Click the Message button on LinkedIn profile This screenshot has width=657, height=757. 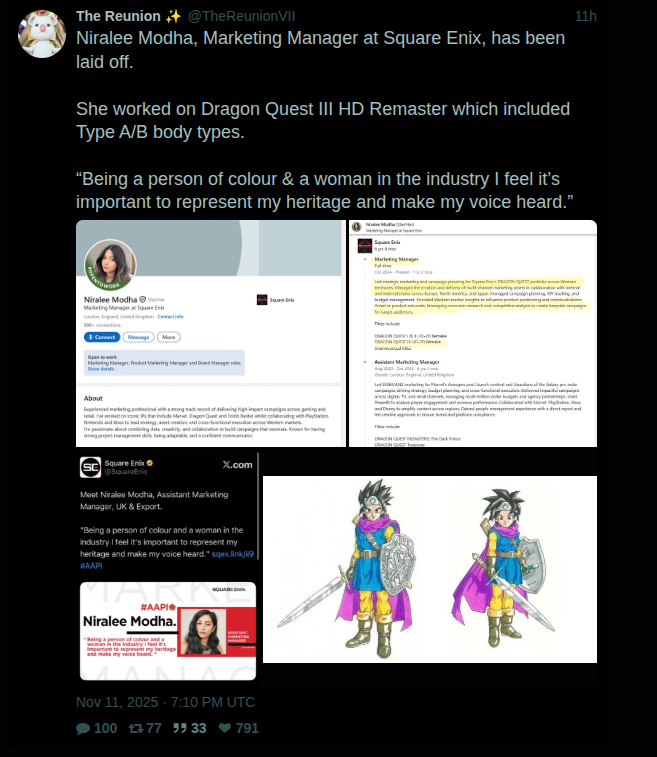coord(139,337)
